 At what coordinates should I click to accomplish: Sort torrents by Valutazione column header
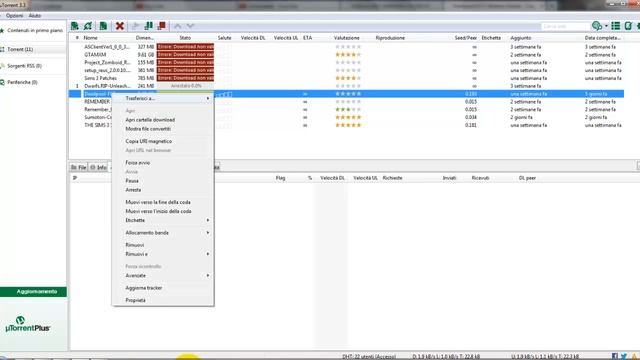347,38
